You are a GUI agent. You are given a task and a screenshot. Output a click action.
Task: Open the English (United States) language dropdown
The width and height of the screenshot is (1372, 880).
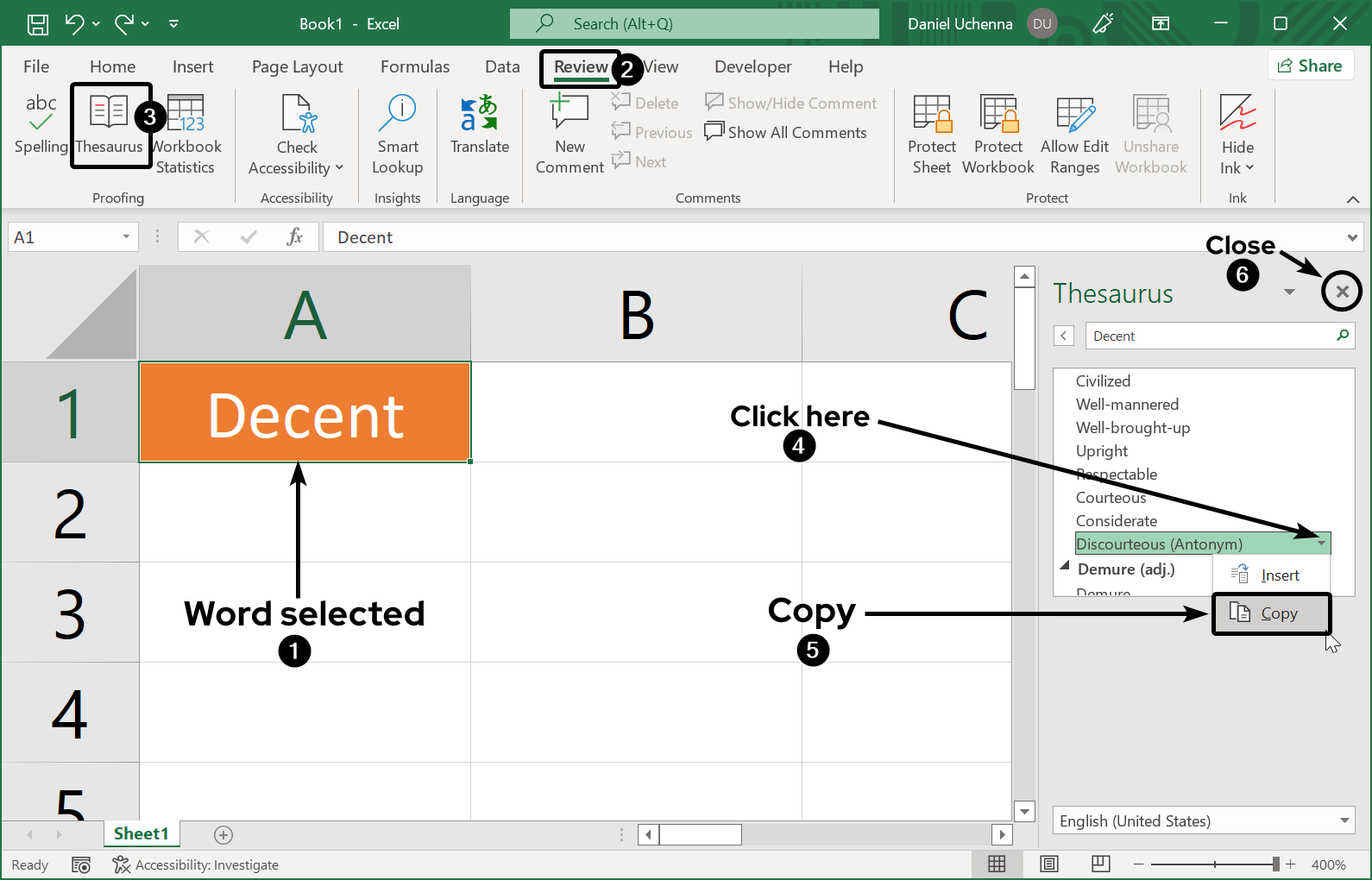coord(1344,820)
